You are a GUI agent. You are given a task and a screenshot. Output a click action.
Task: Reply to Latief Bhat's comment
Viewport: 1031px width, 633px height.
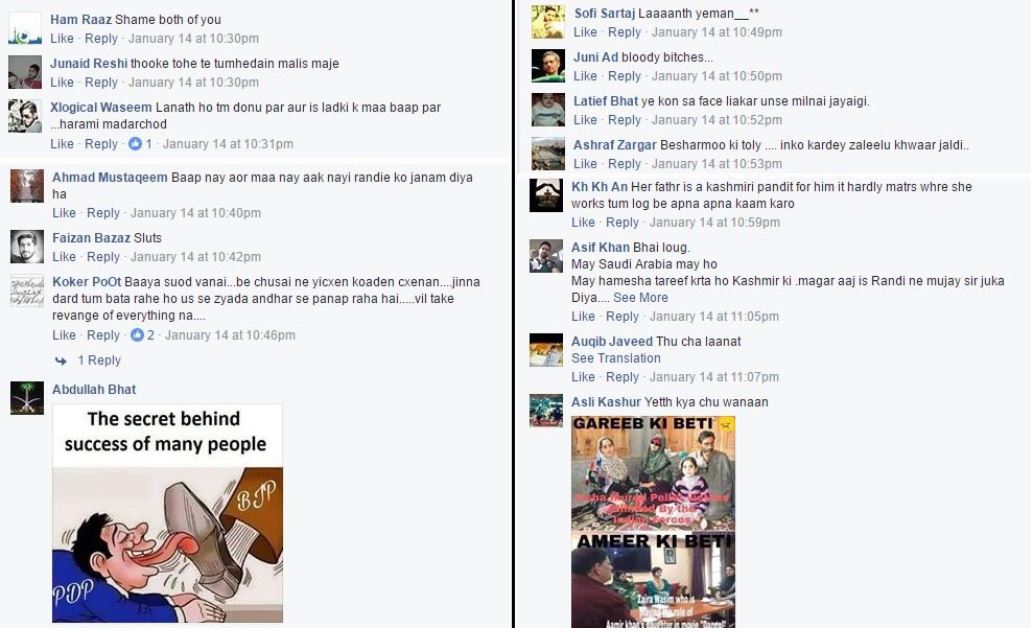click(624, 120)
